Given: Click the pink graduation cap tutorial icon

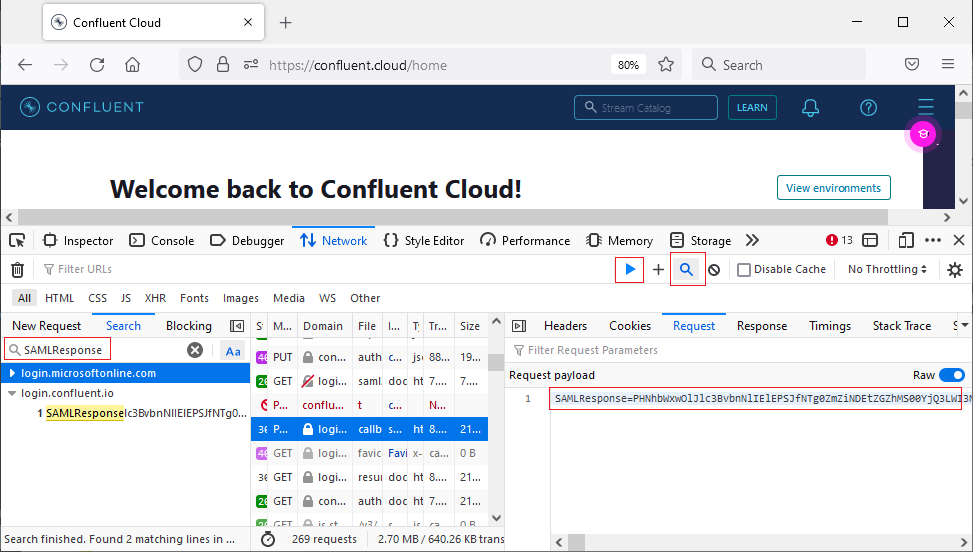Looking at the screenshot, I should point(923,134).
